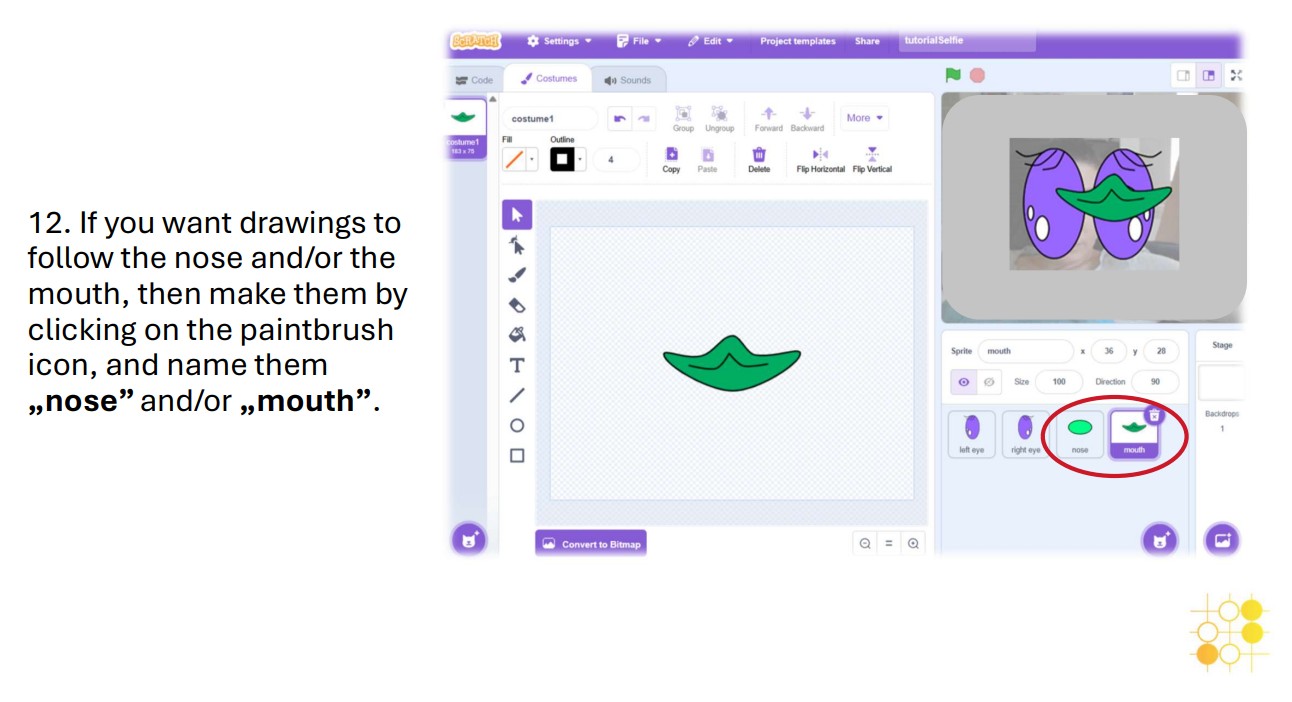Choose the Line drawing tool
The width and height of the screenshot is (1292, 702).
pyautogui.click(x=517, y=396)
